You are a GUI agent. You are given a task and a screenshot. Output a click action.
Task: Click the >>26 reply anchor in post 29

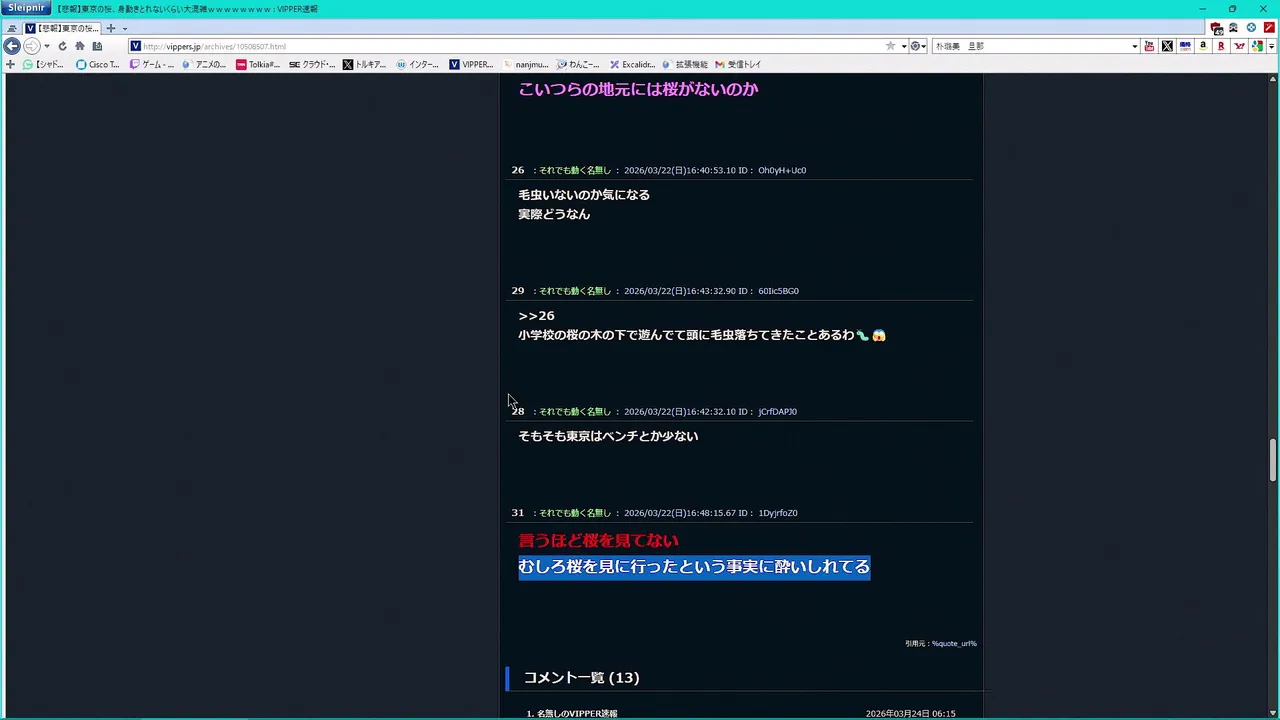(x=536, y=316)
